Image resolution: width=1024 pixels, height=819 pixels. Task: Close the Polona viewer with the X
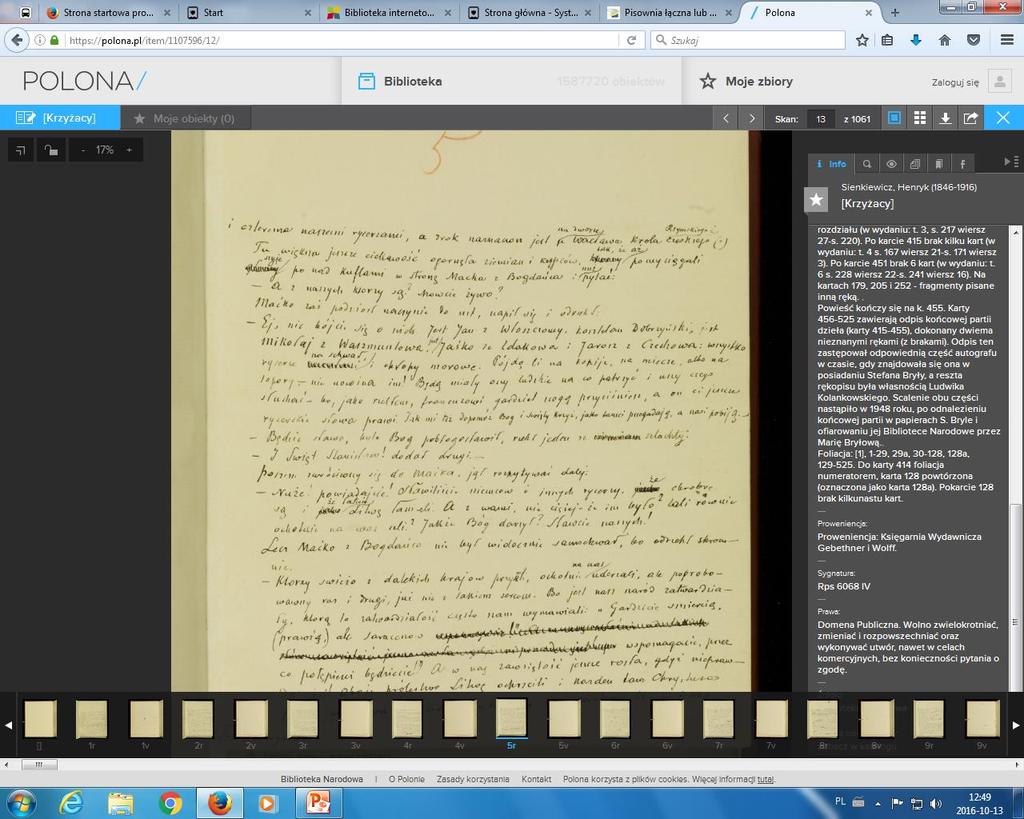pos(1004,118)
